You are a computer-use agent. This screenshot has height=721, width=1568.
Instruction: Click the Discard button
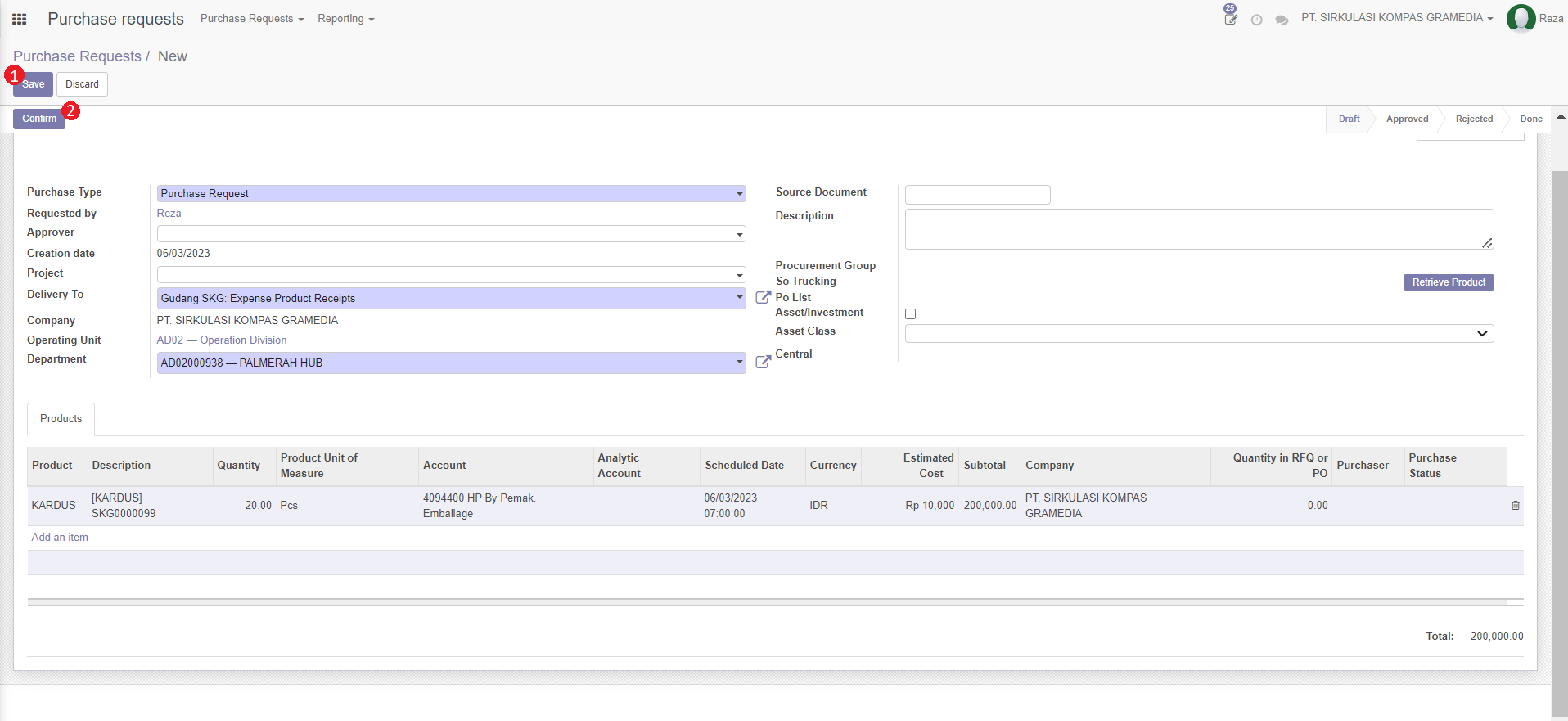pos(82,84)
